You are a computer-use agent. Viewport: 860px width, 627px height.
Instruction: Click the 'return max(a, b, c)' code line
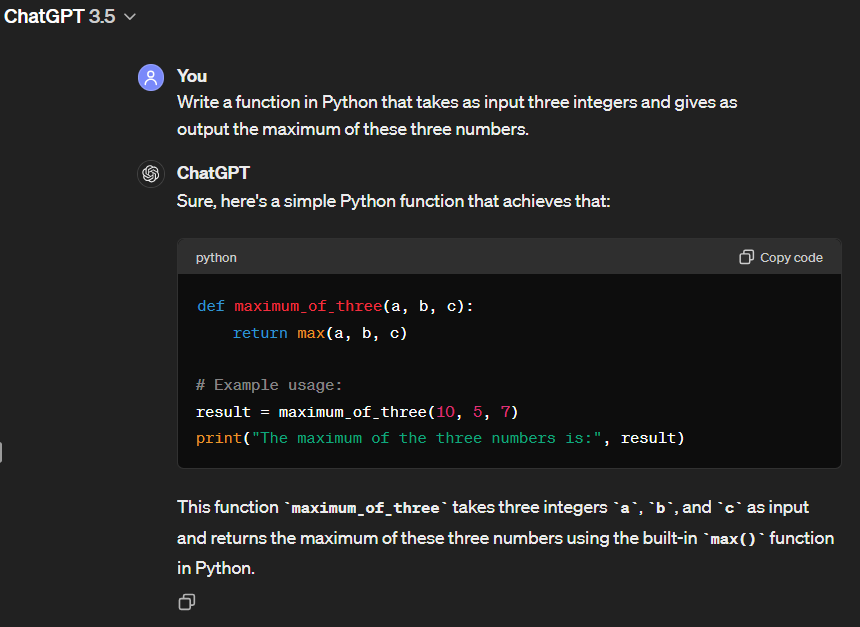pos(320,333)
